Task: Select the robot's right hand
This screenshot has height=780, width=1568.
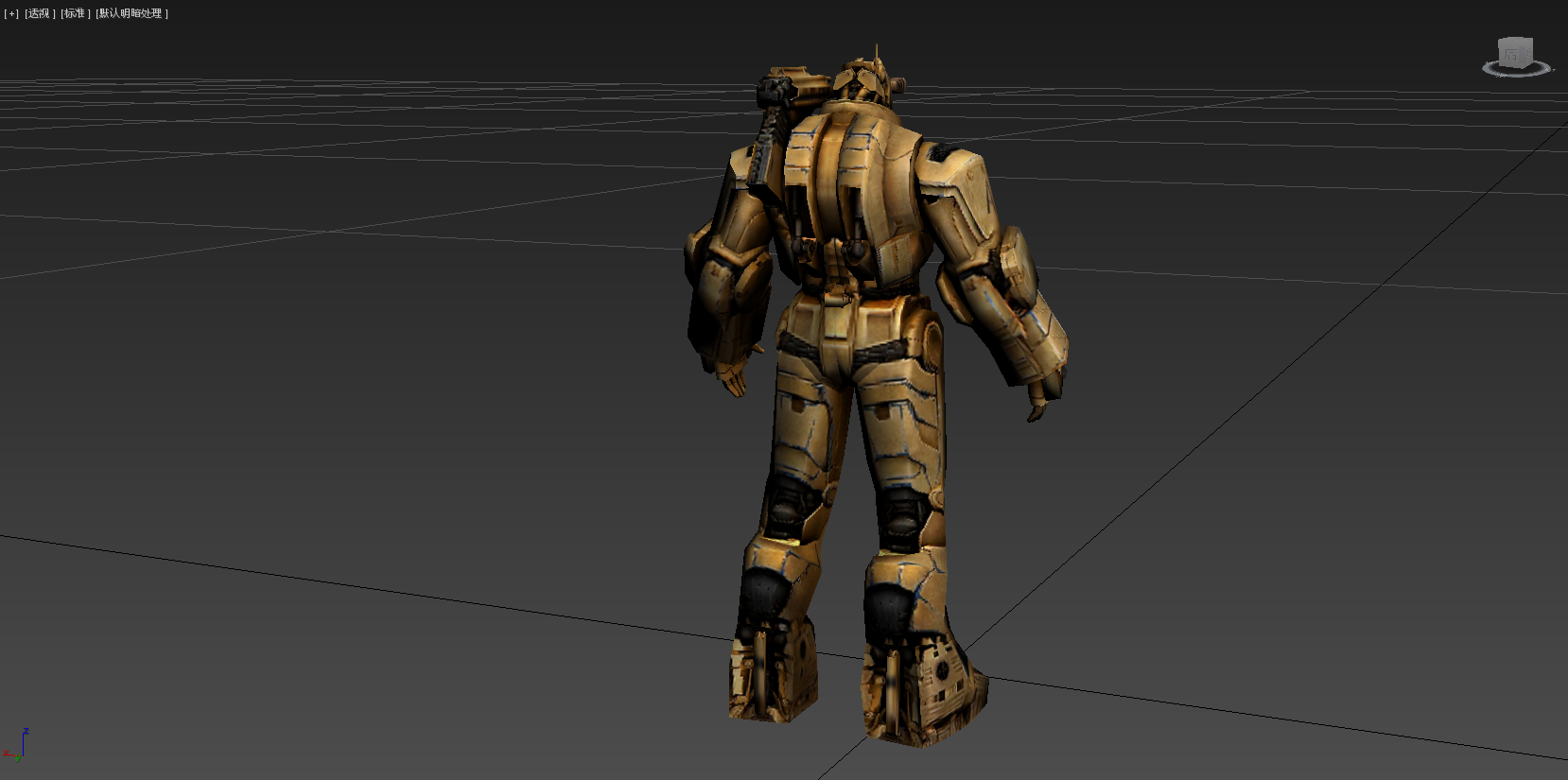Action: [x=1037, y=408]
